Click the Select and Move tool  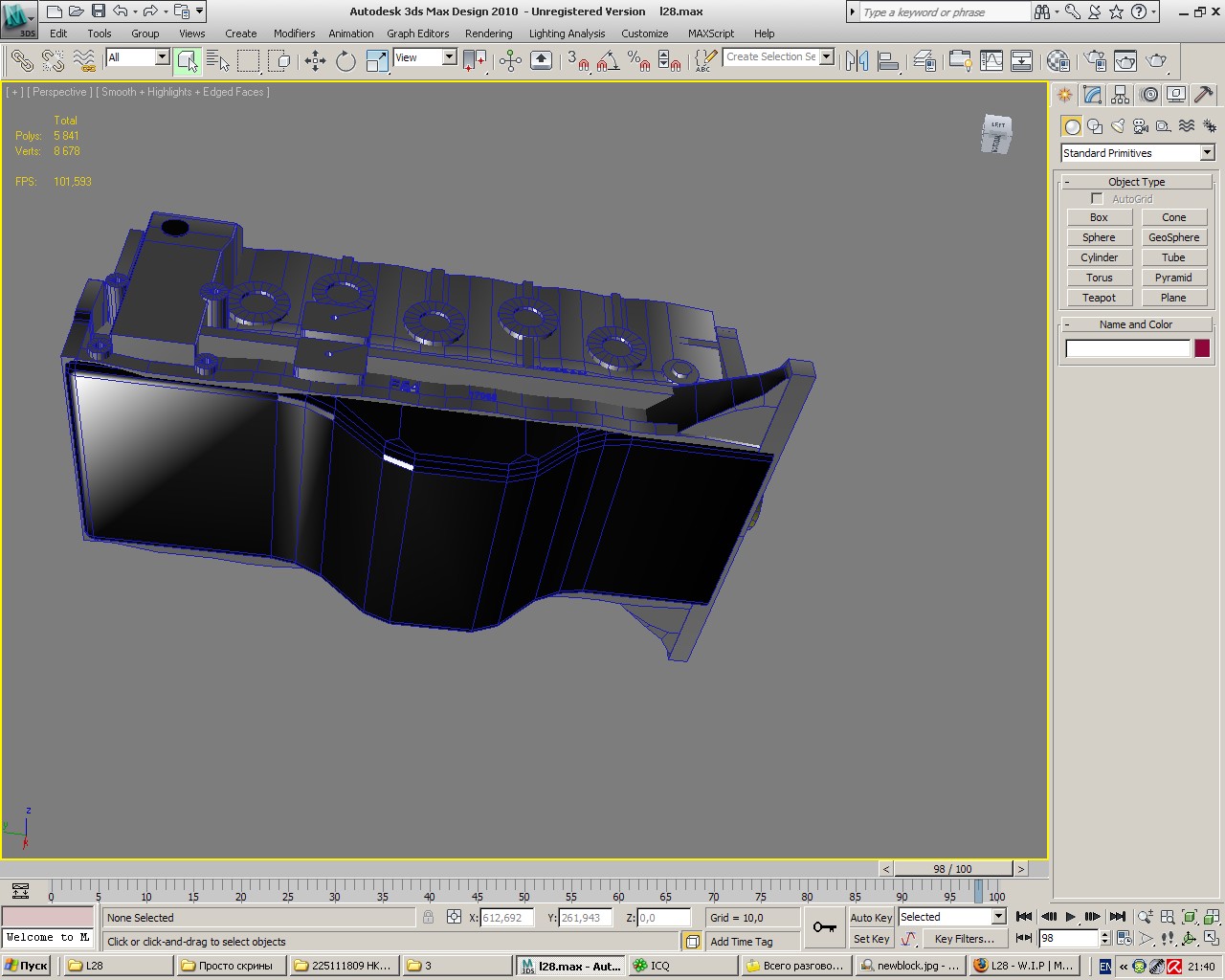point(315,61)
